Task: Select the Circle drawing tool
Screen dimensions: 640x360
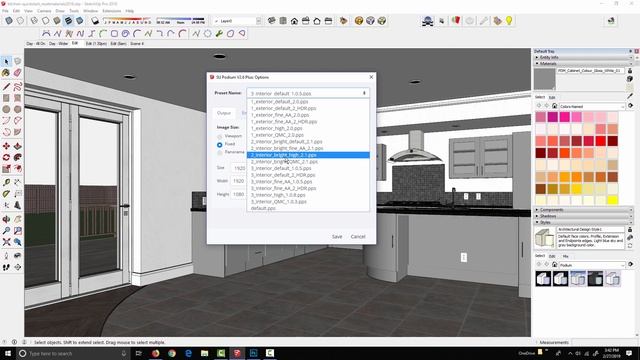Action: [6, 109]
